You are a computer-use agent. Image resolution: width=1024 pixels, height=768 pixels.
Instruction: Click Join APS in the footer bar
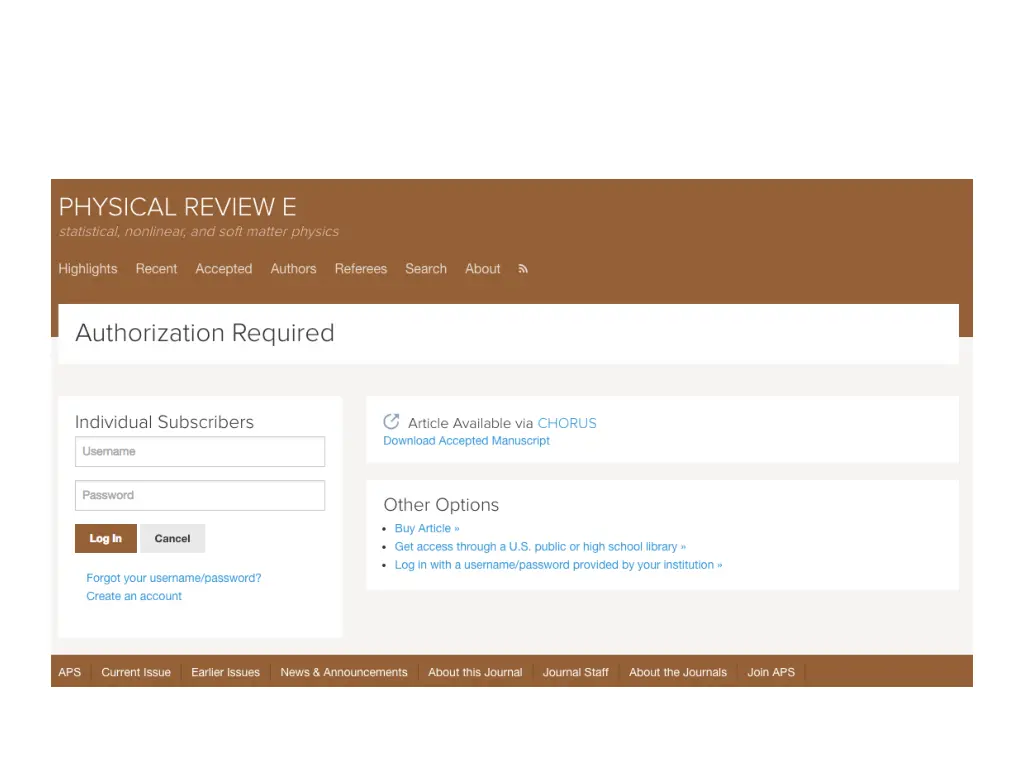click(771, 672)
